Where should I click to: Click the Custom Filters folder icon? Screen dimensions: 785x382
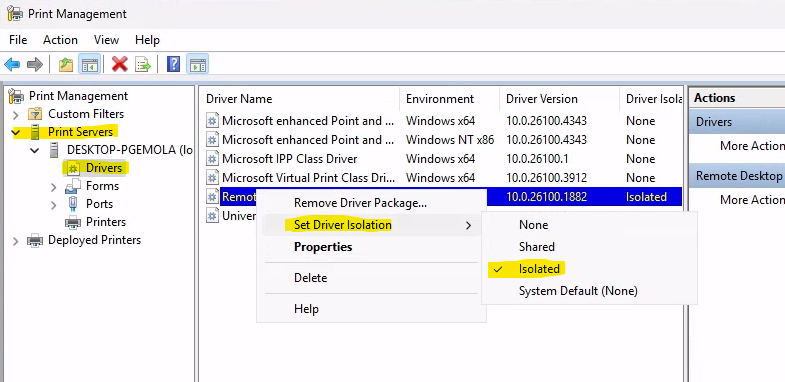[x=35, y=114]
